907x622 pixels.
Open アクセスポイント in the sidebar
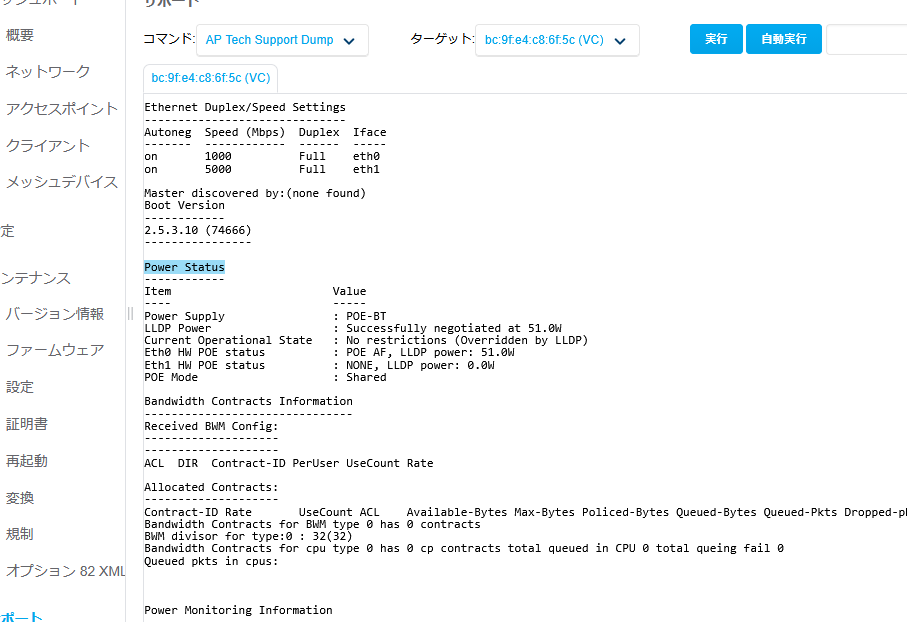tap(61, 109)
